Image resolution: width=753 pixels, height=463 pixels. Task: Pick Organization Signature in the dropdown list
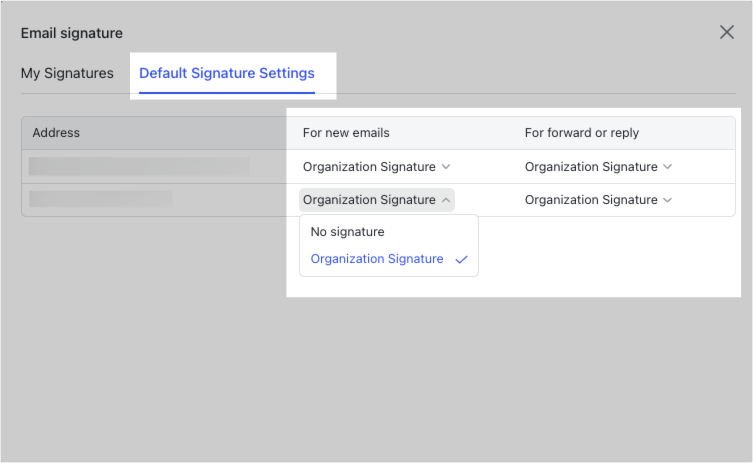click(x=377, y=259)
